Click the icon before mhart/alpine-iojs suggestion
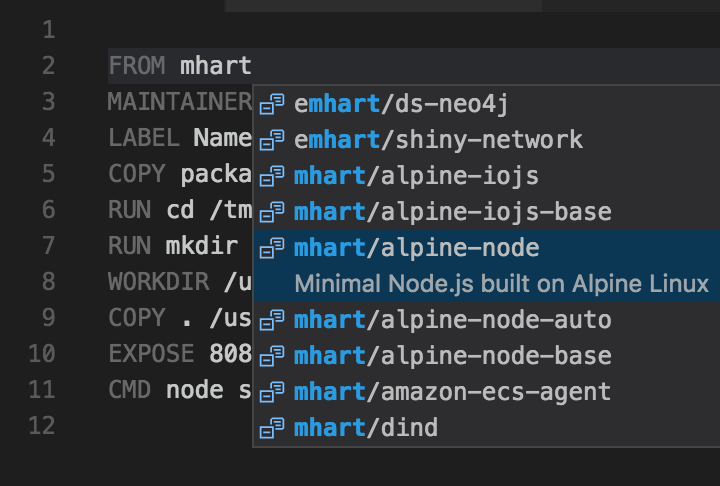The image size is (720, 486). pos(272,176)
